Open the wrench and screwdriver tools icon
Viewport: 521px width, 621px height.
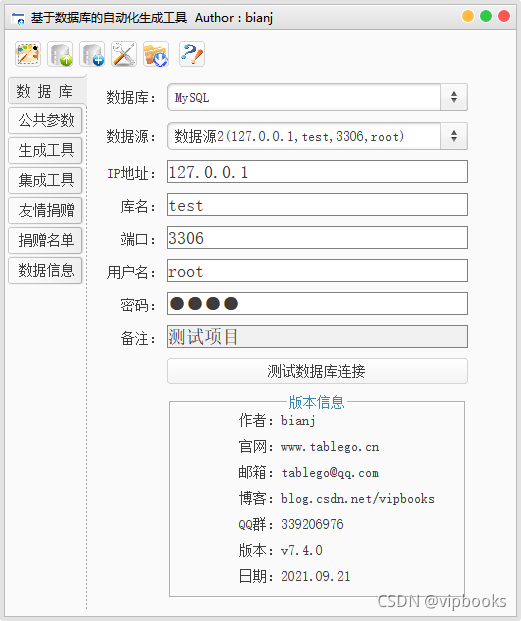point(124,54)
